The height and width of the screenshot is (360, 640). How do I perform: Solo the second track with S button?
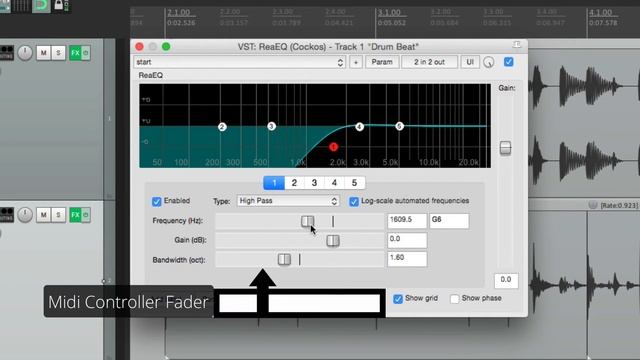coord(58,215)
